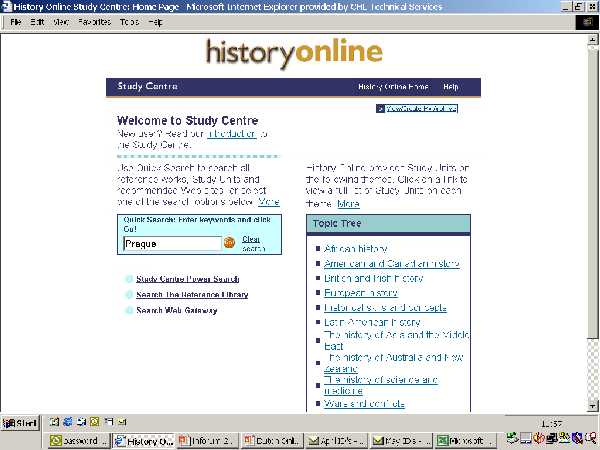Click the highlighted link below the Help bar
This screenshot has height=450, width=600.
point(421,109)
